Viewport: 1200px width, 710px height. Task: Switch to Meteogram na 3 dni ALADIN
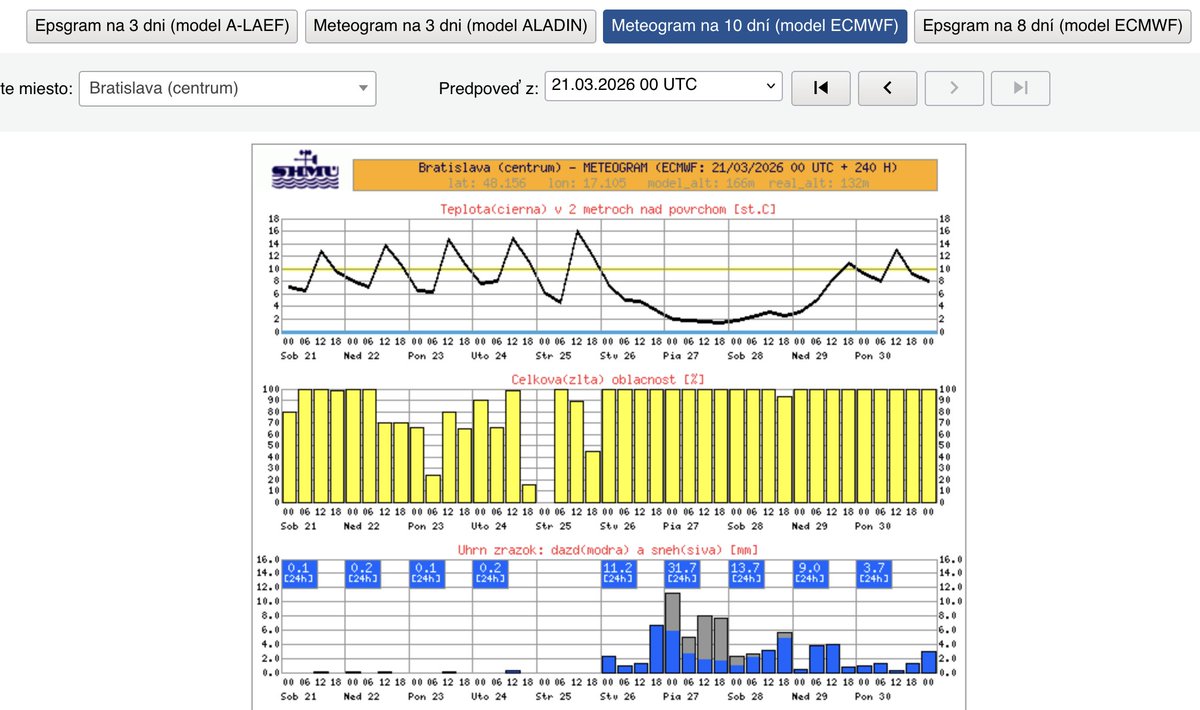click(451, 26)
